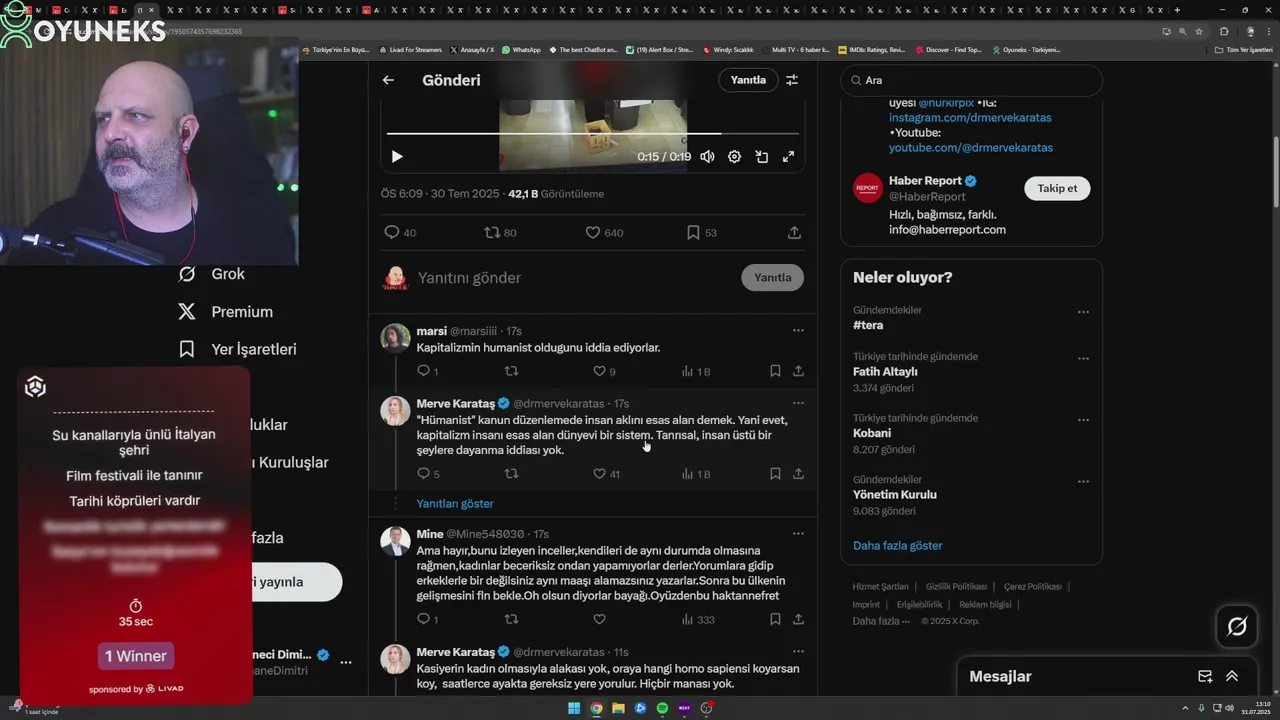Screen dimensions: 1280x720
Task: Bookmark Merve Karataş Hümanist reply
Action: 775,474
